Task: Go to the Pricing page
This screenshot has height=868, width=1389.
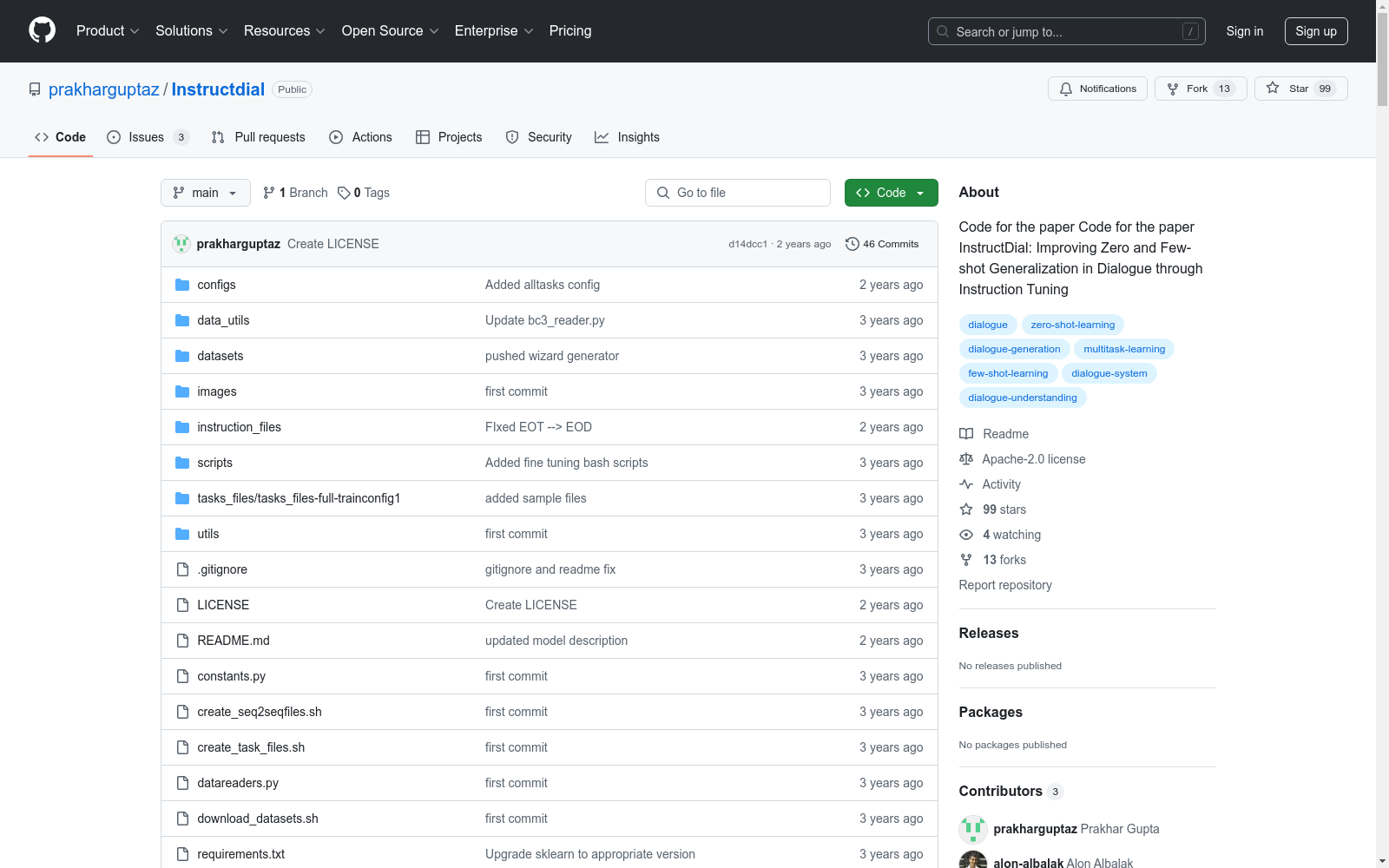Action: click(570, 30)
